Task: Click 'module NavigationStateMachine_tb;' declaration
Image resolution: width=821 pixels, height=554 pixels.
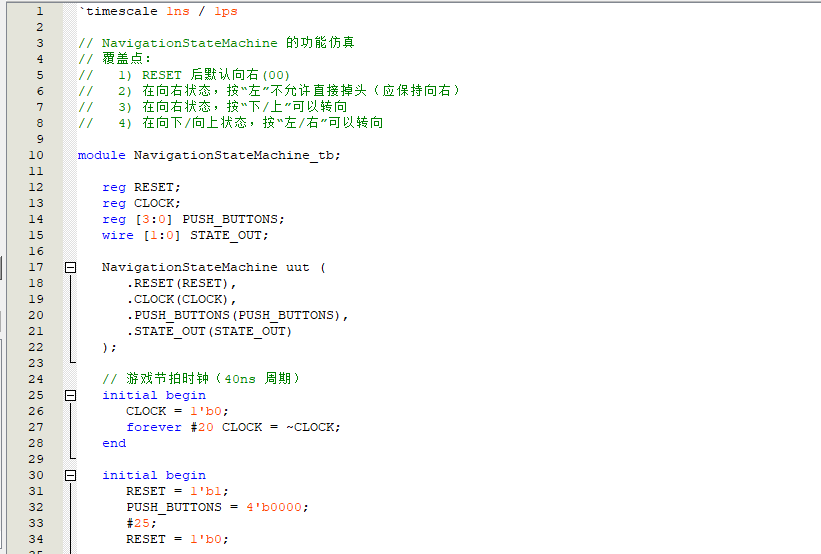Action: tap(209, 156)
